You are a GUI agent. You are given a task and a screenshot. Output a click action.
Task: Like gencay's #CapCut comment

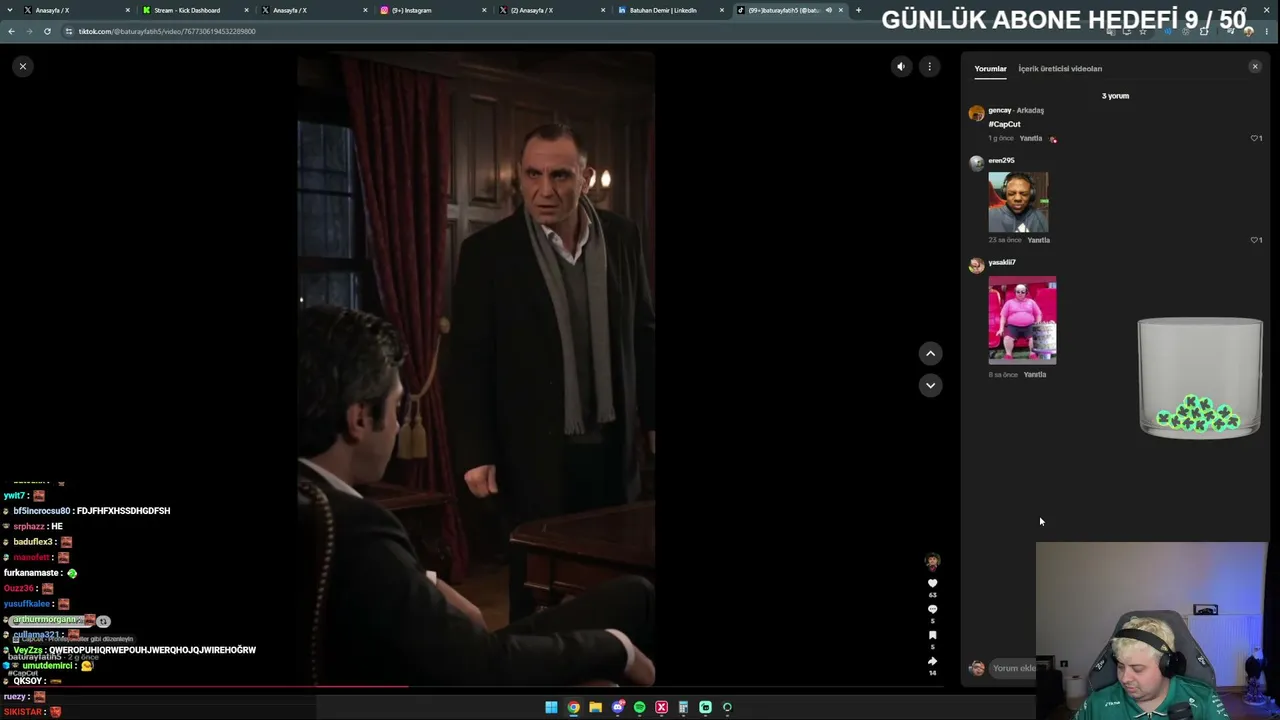coord(1254,138)
